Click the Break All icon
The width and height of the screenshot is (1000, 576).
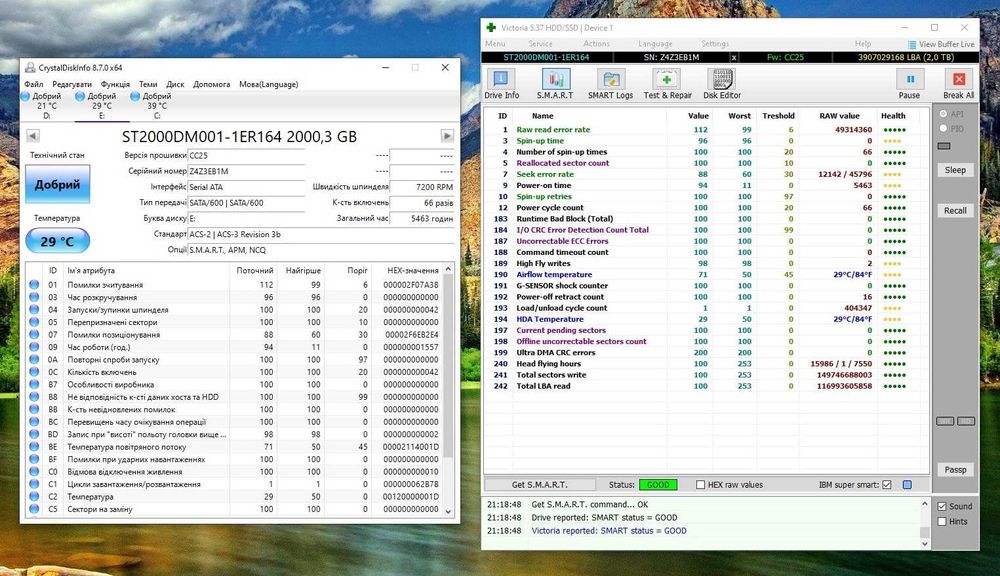[x=959, y=79]
